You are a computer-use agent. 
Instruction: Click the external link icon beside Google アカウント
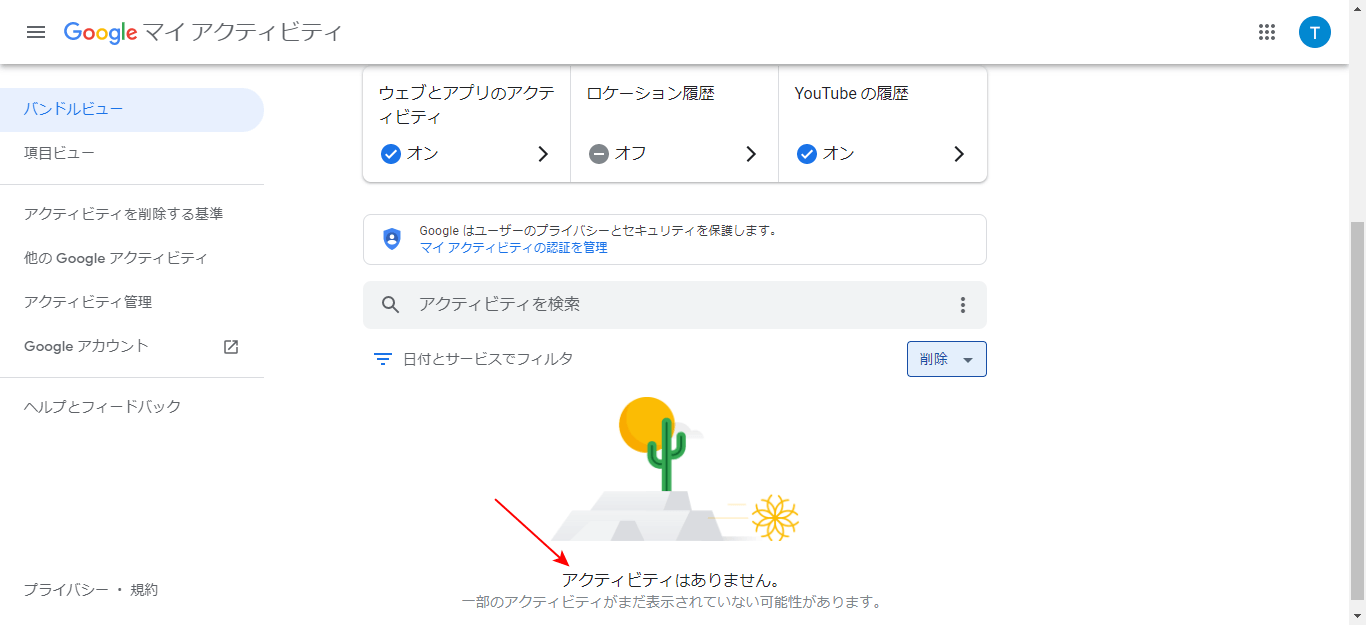[x=231, y=347]
